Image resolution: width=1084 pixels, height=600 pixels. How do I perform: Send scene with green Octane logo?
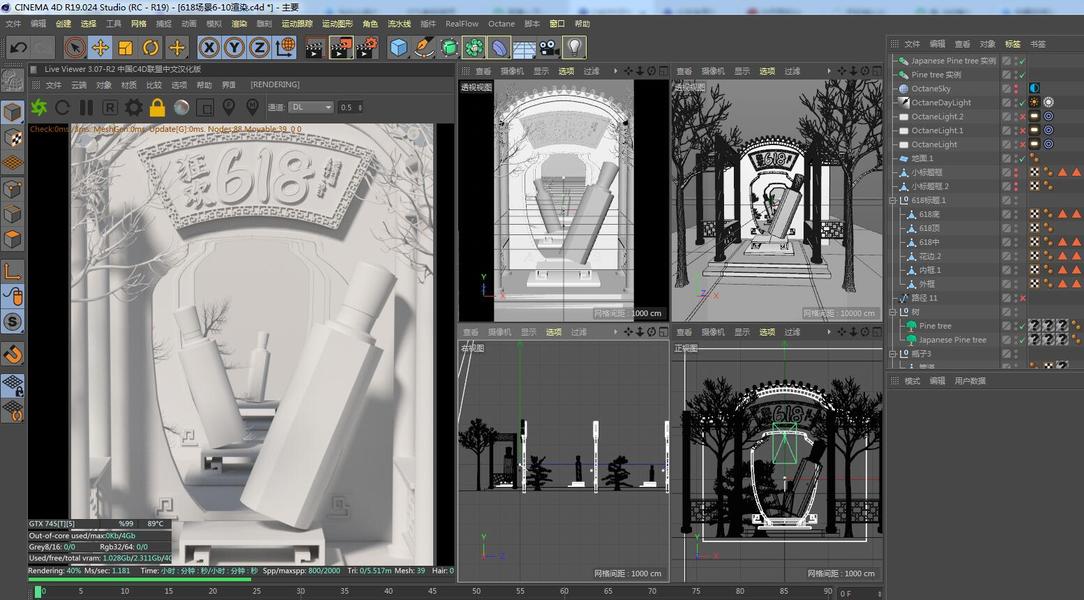pos(39,107)
